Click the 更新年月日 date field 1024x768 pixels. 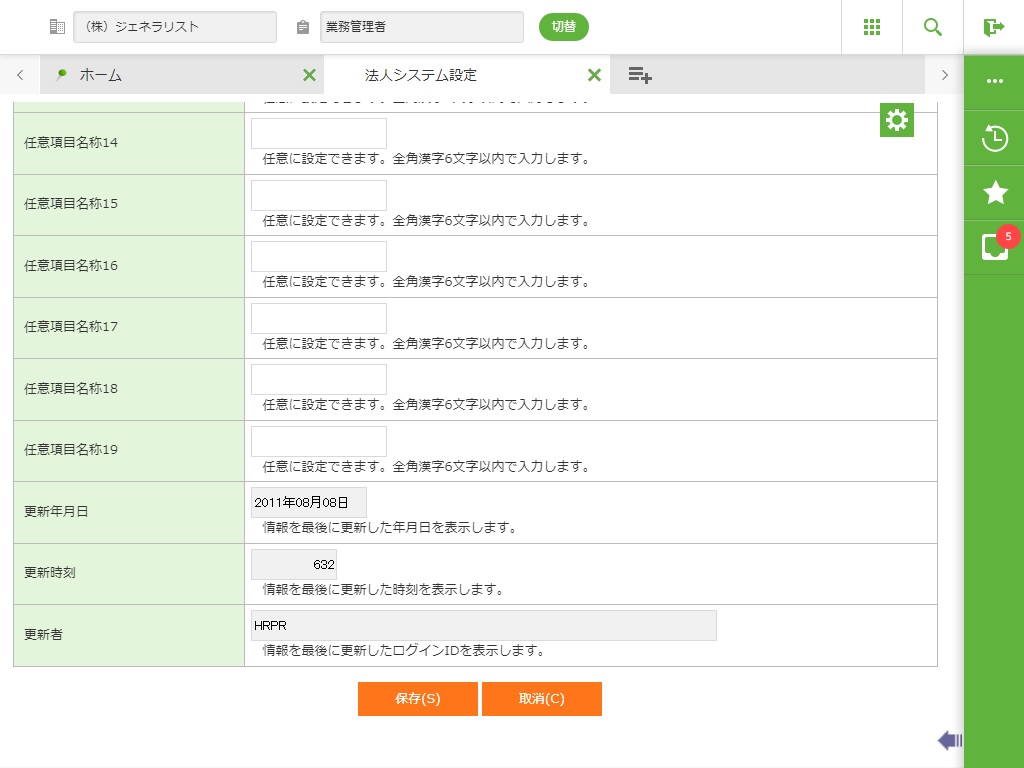point(309,503)
